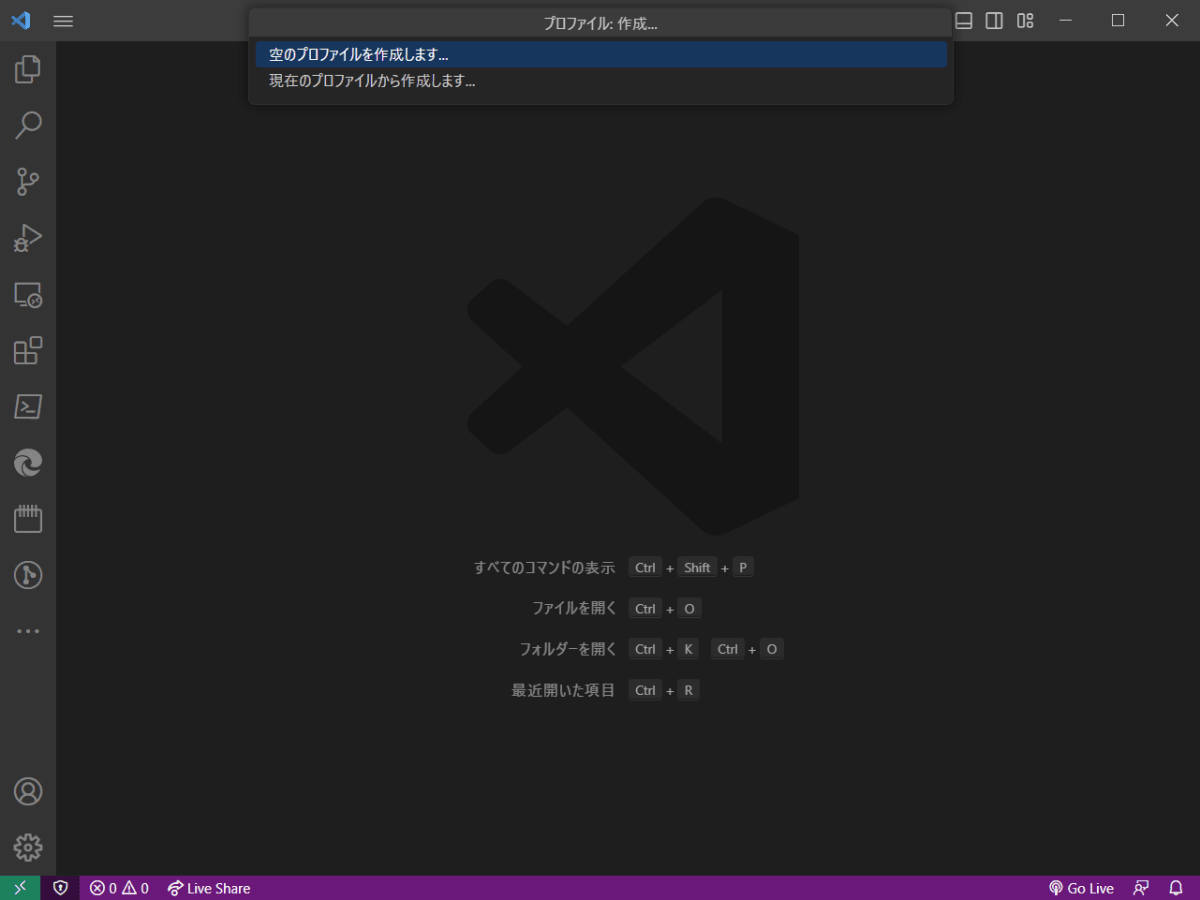Viewport: 1200px width, 900px height.
Task: Open Run and Debug view
Action: pos(28,238)
